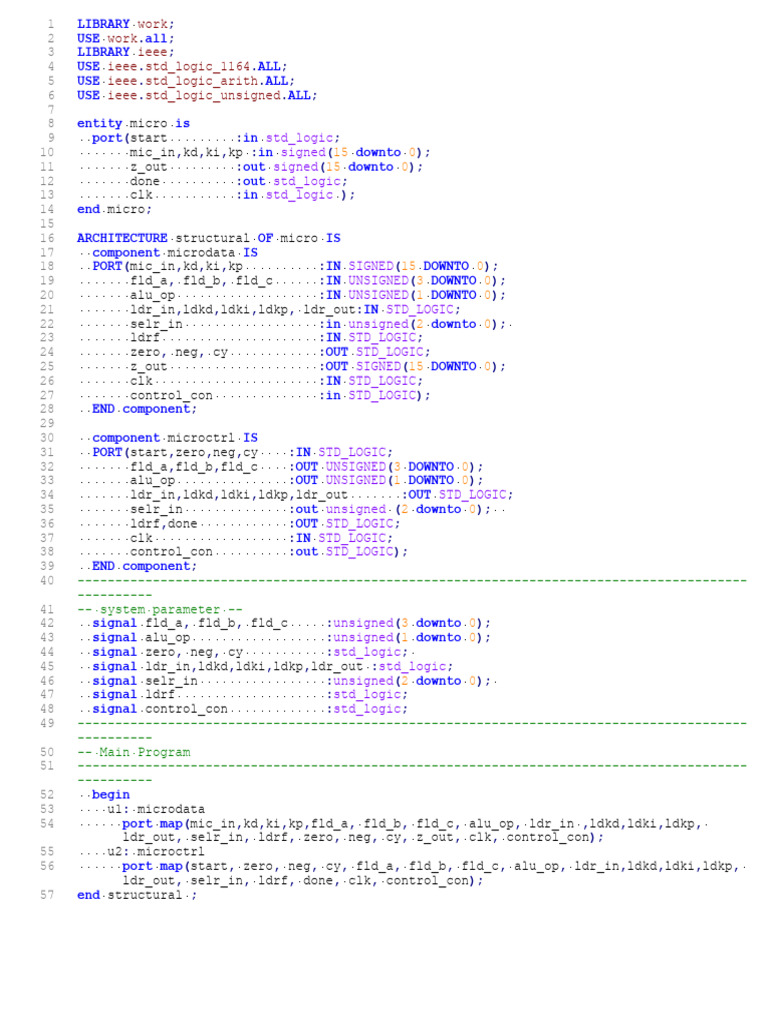Click 'ARCHITECTURE structural OF micro IS'
This screenshot has height=1024, width=768.
point(208,238)
